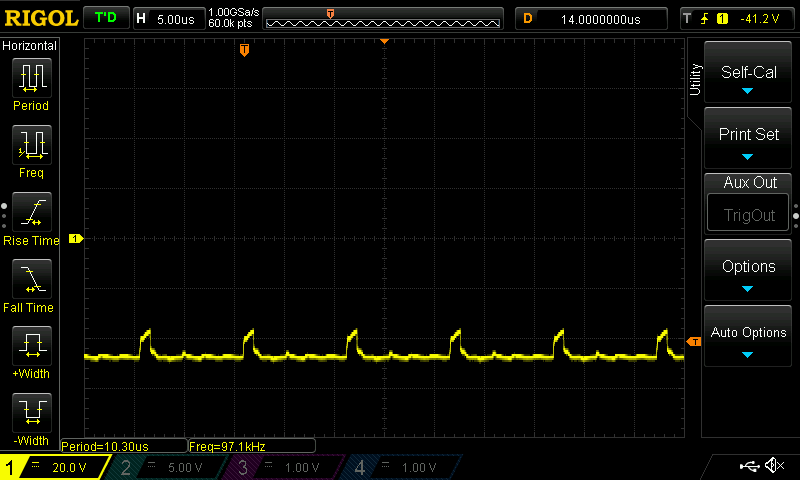Click the Aux Out label

[749, 183]
